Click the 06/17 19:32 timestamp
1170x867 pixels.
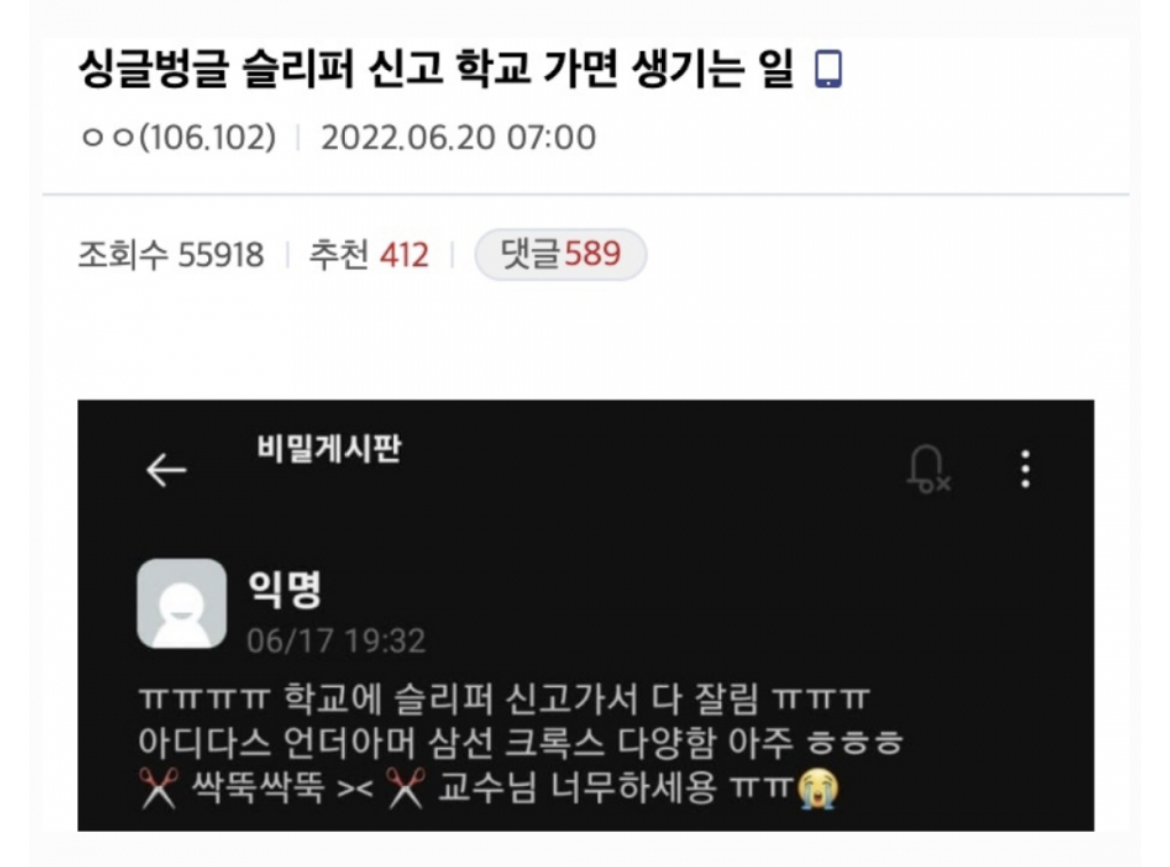tap(336, 641)
